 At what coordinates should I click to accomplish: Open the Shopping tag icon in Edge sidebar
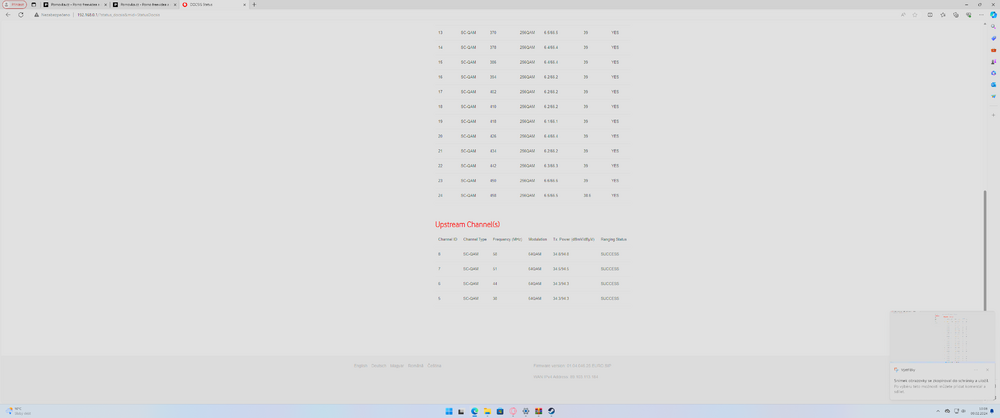(x=993, y=39)
